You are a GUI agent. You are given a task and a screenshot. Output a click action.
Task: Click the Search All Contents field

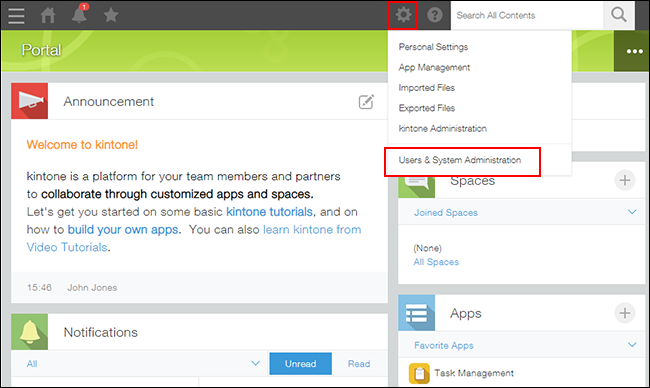(527, 15)
